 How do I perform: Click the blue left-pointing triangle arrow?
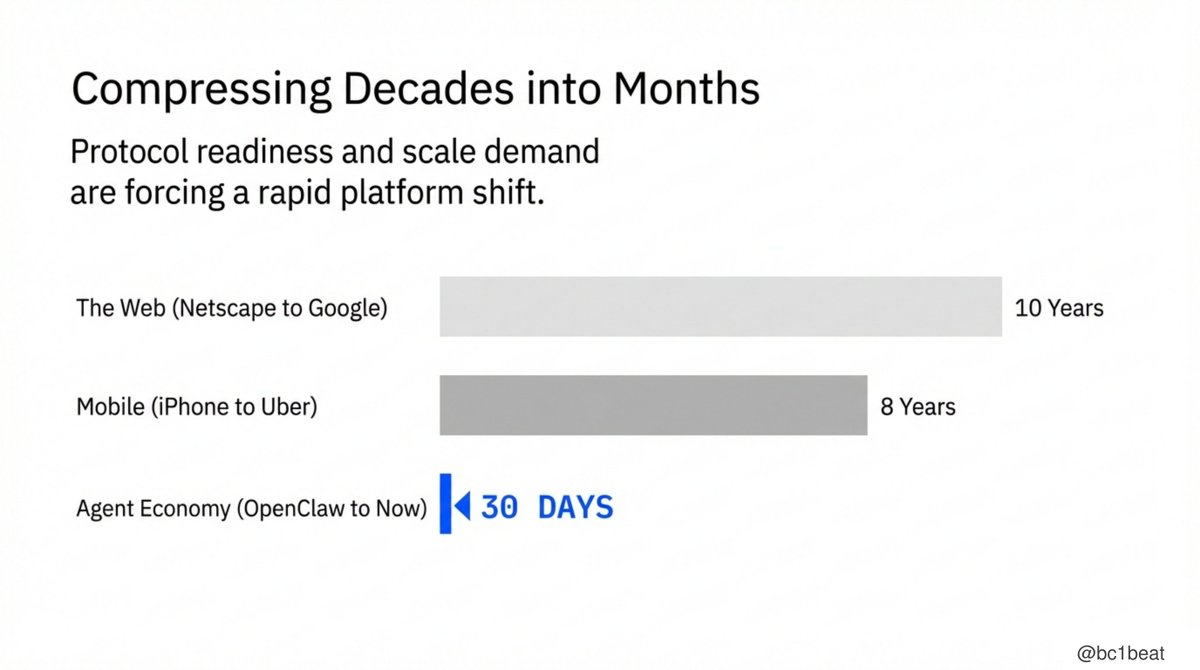pyautogui.click(x=462, y=507)
